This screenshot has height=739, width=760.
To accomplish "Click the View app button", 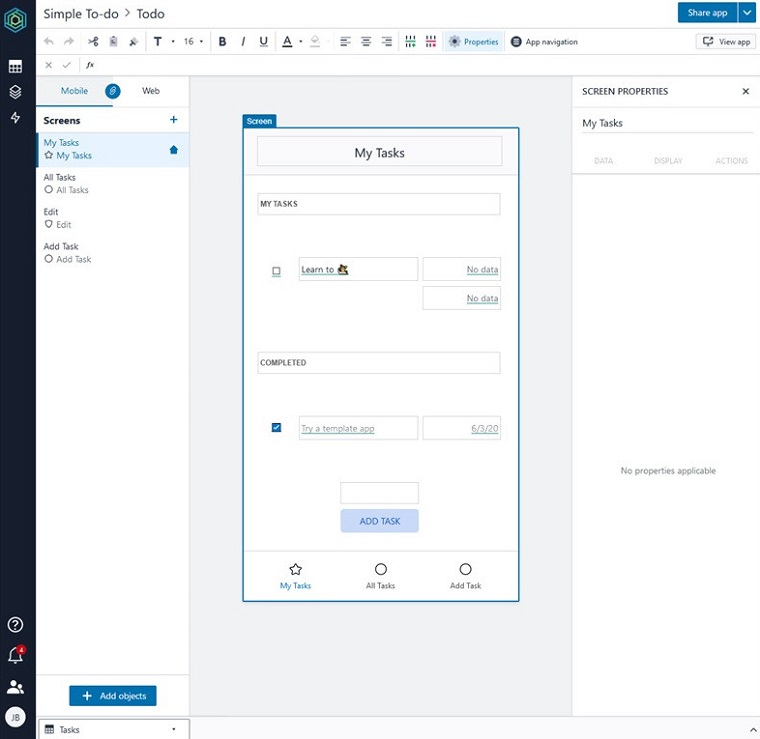I will [x=726, y=42].
